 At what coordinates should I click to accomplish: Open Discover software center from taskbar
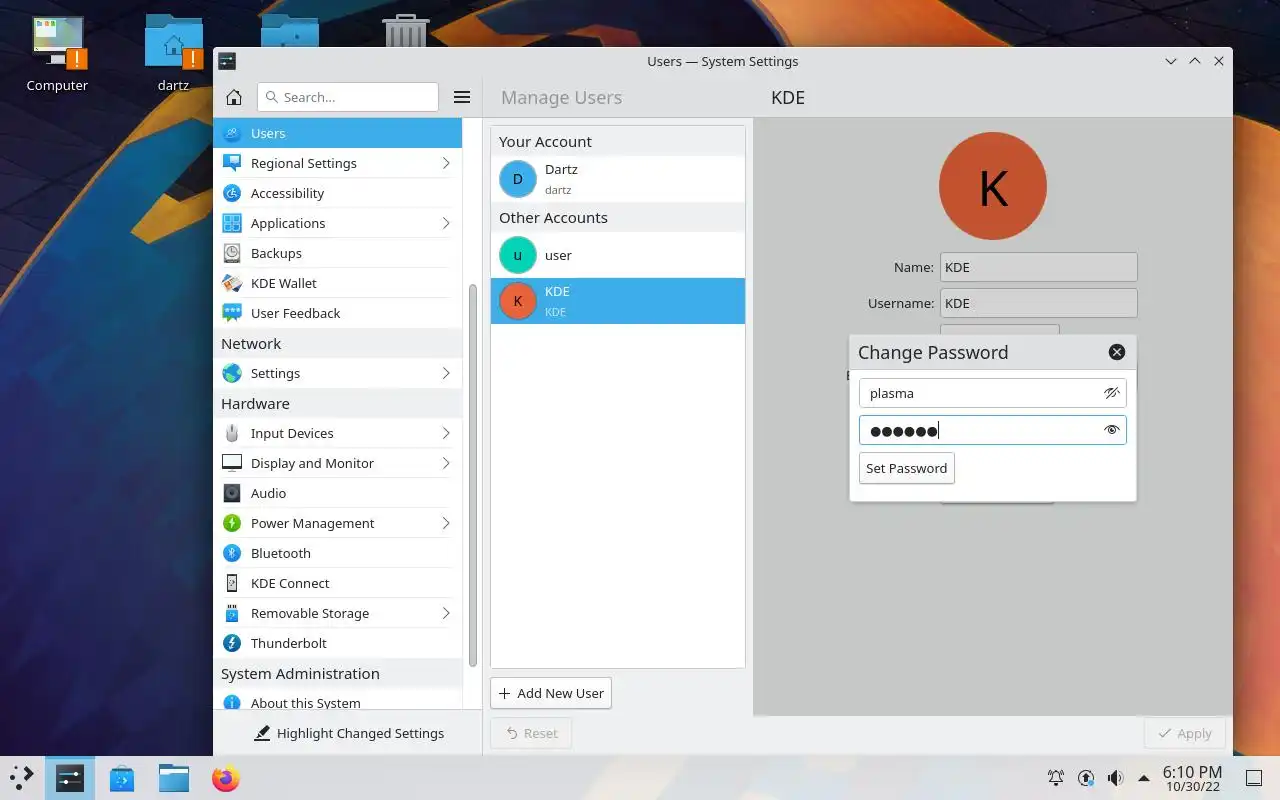pos(122,778)
